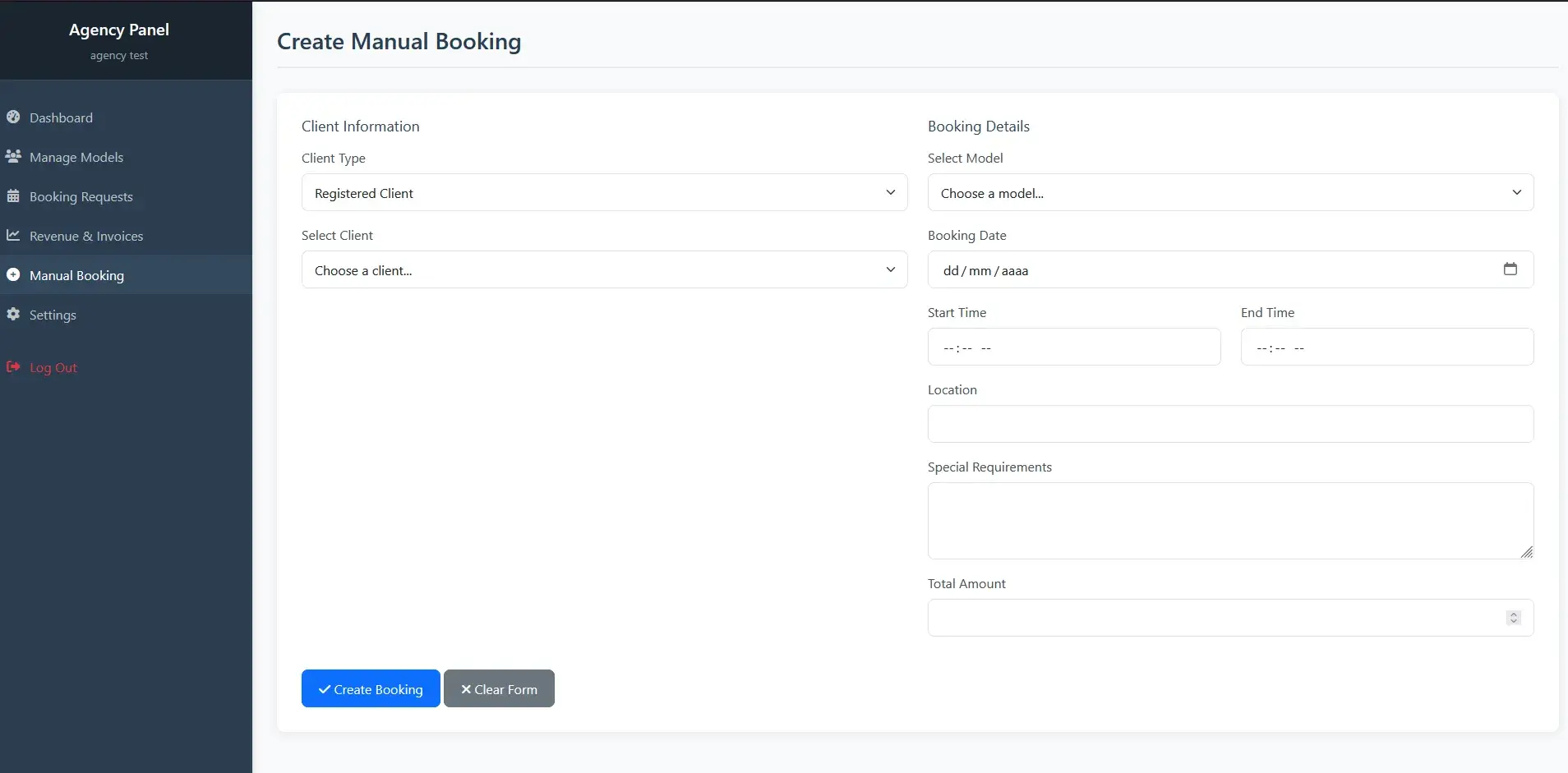Viewport: 1568px width, 773px height.
Task: Click the Log Out arrow icon
Action: [x=13, y=367]
